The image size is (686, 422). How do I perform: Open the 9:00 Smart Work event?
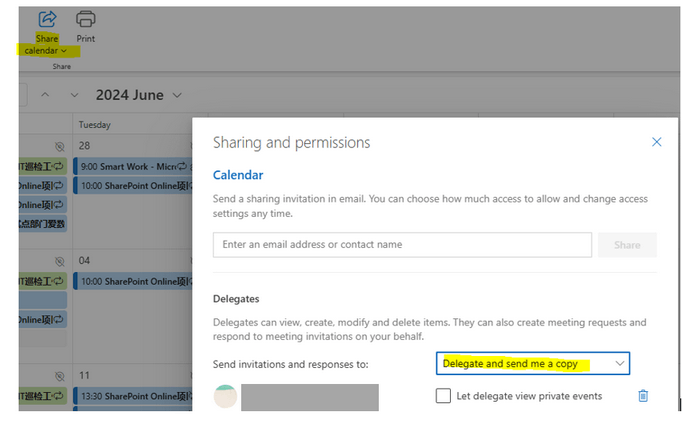tap(133, 167)
